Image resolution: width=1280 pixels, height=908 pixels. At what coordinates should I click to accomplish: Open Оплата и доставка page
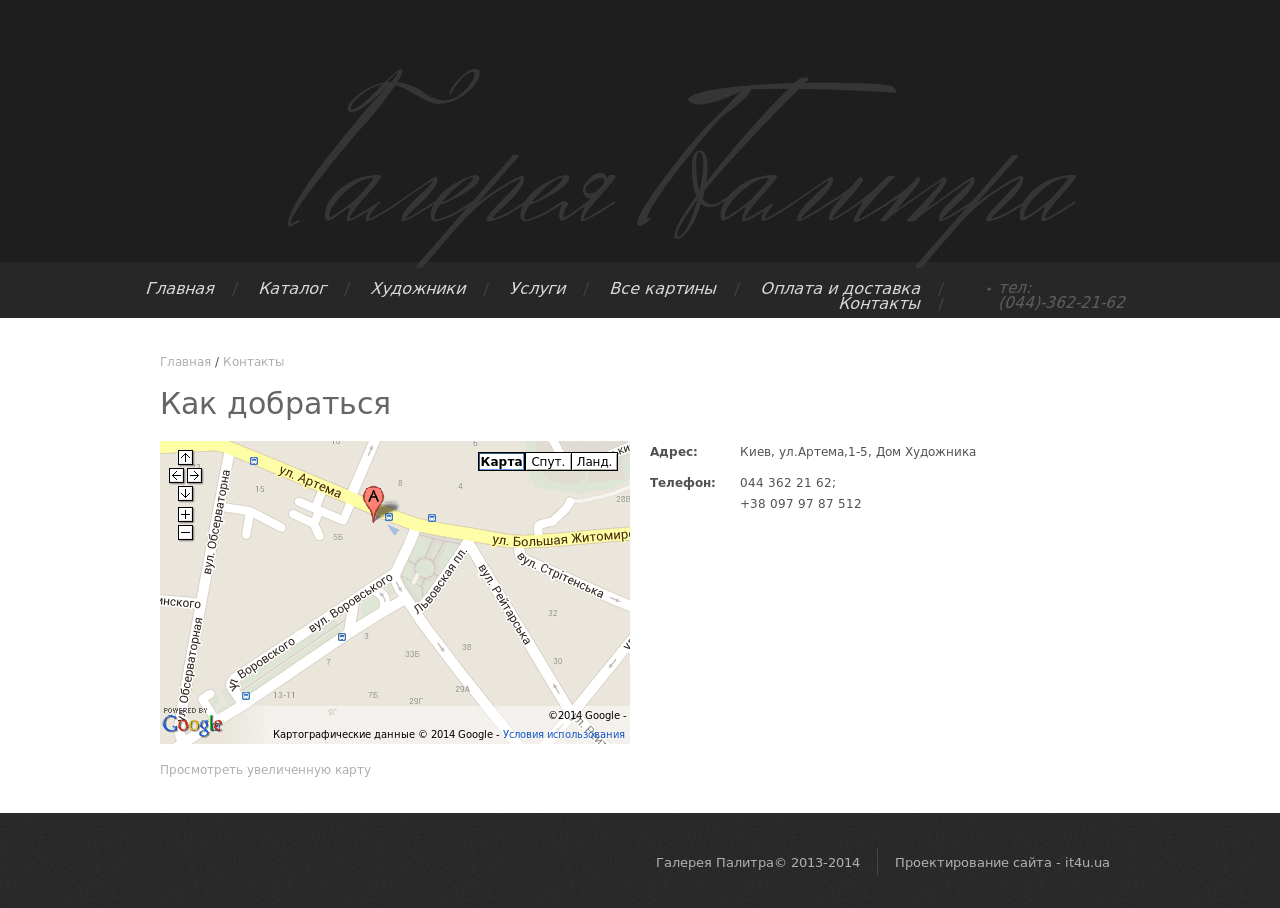pyautogui.click(x=840, y=289)
